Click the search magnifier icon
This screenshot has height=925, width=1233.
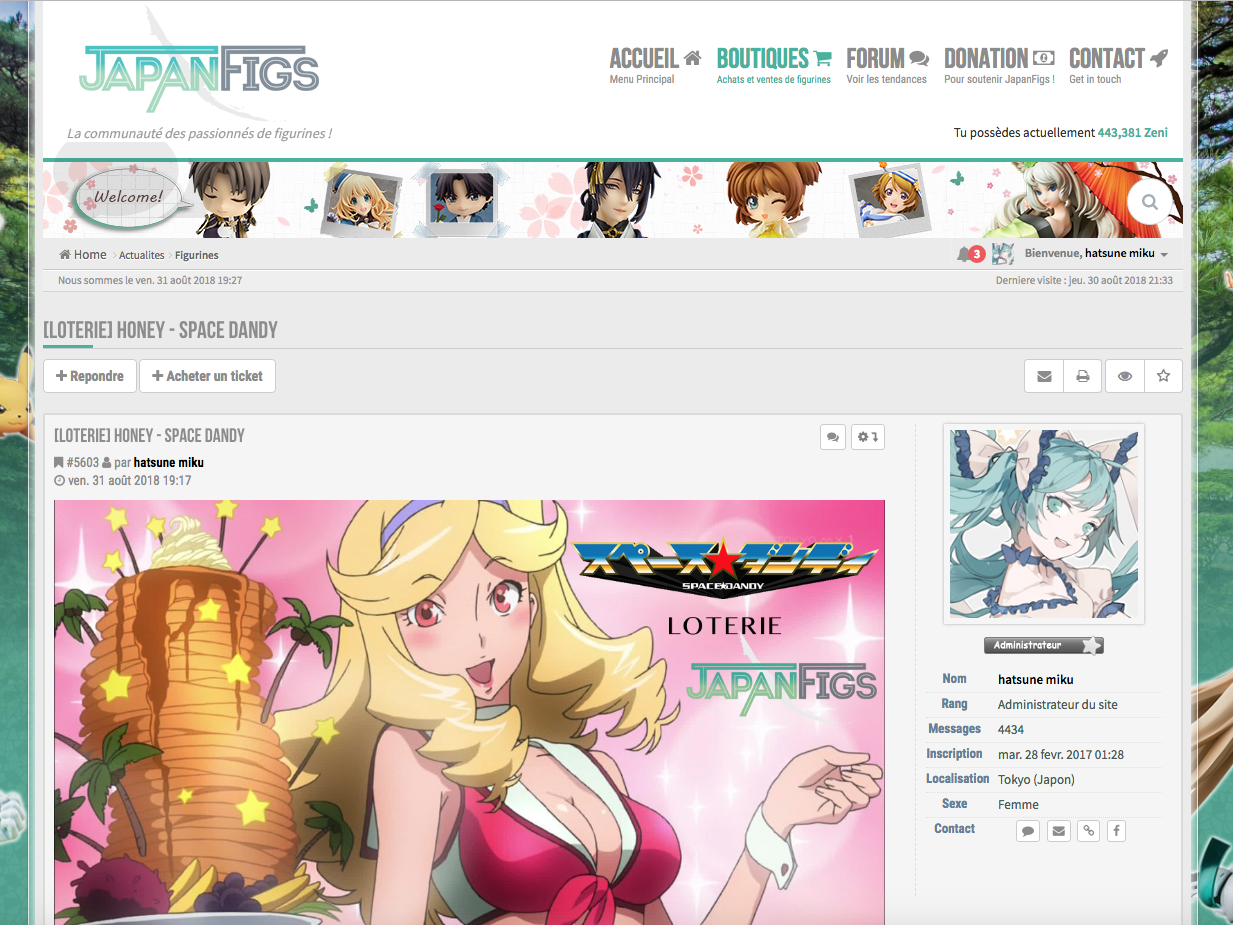(1150, 203)
